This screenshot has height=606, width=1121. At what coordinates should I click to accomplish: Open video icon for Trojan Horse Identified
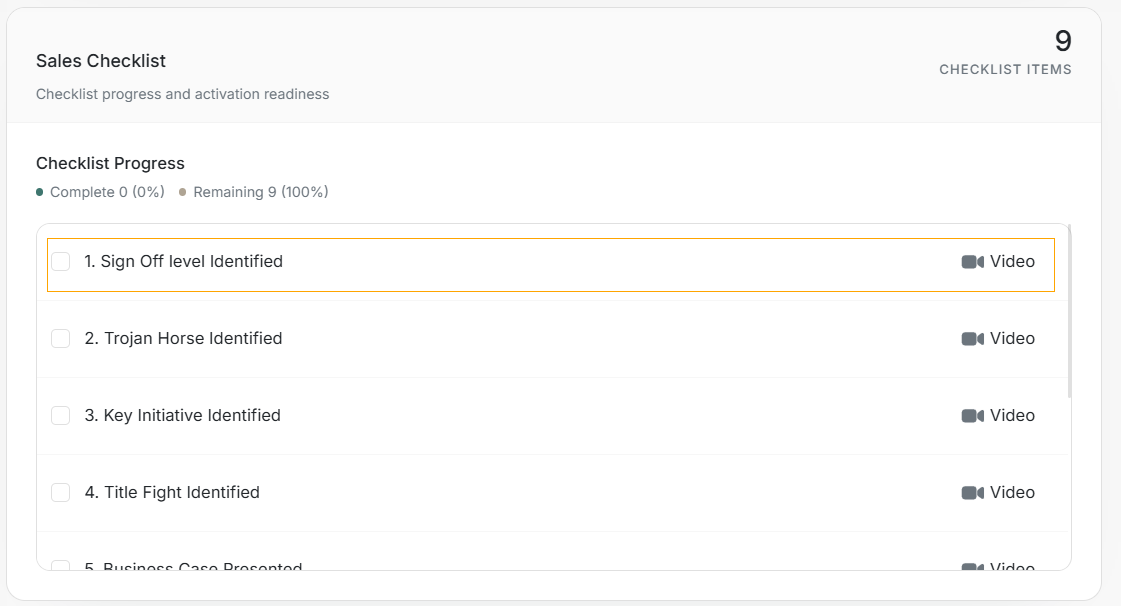point(972,339)
